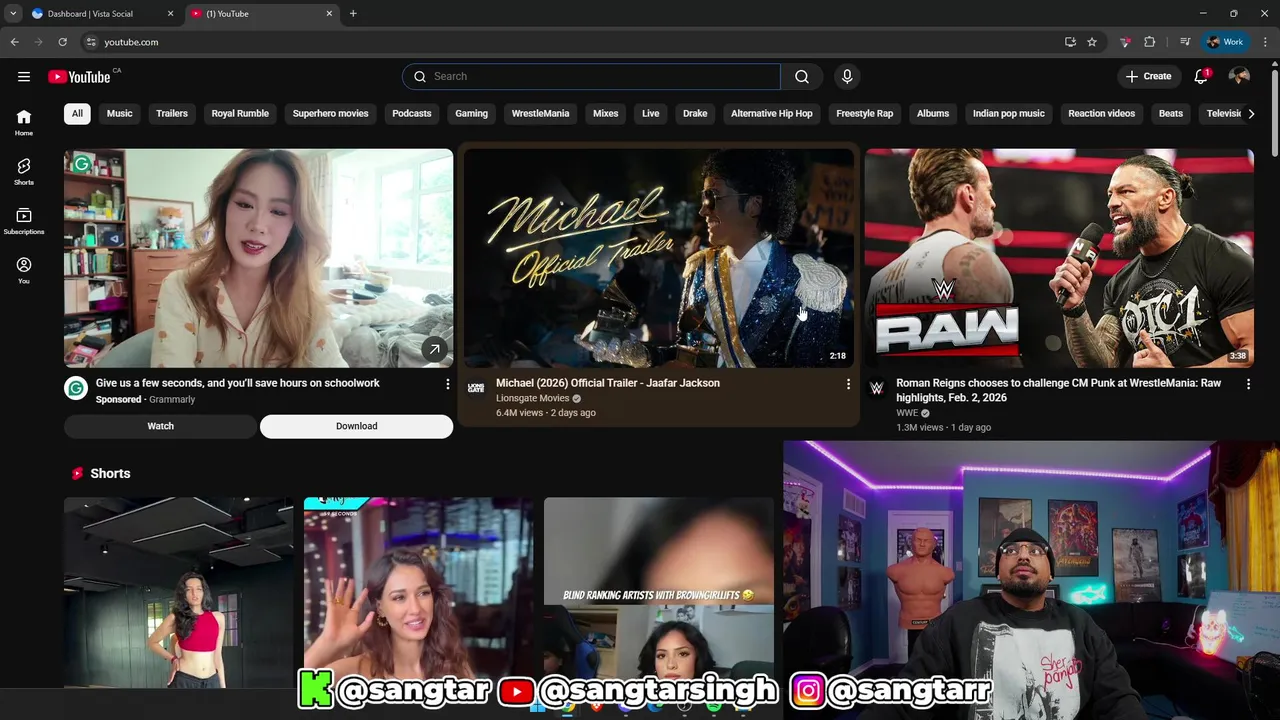
Task: Select the Alternative Hip Hop chip
Action: tap(772, 114)
